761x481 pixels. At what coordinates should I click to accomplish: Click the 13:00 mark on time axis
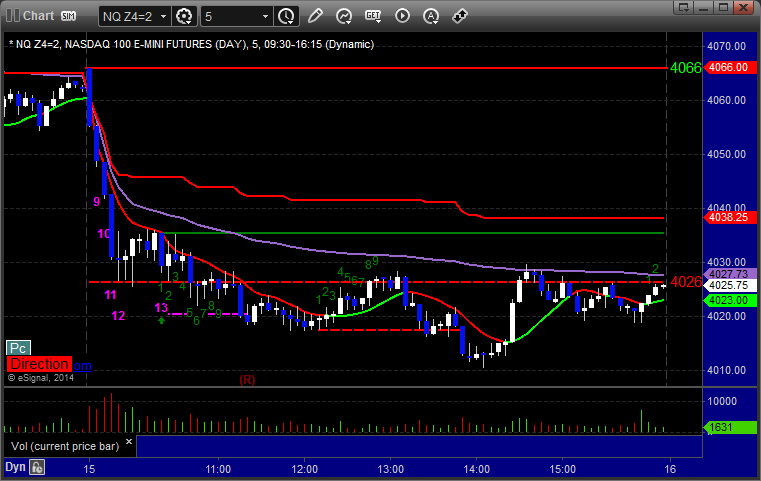[390, 469]
